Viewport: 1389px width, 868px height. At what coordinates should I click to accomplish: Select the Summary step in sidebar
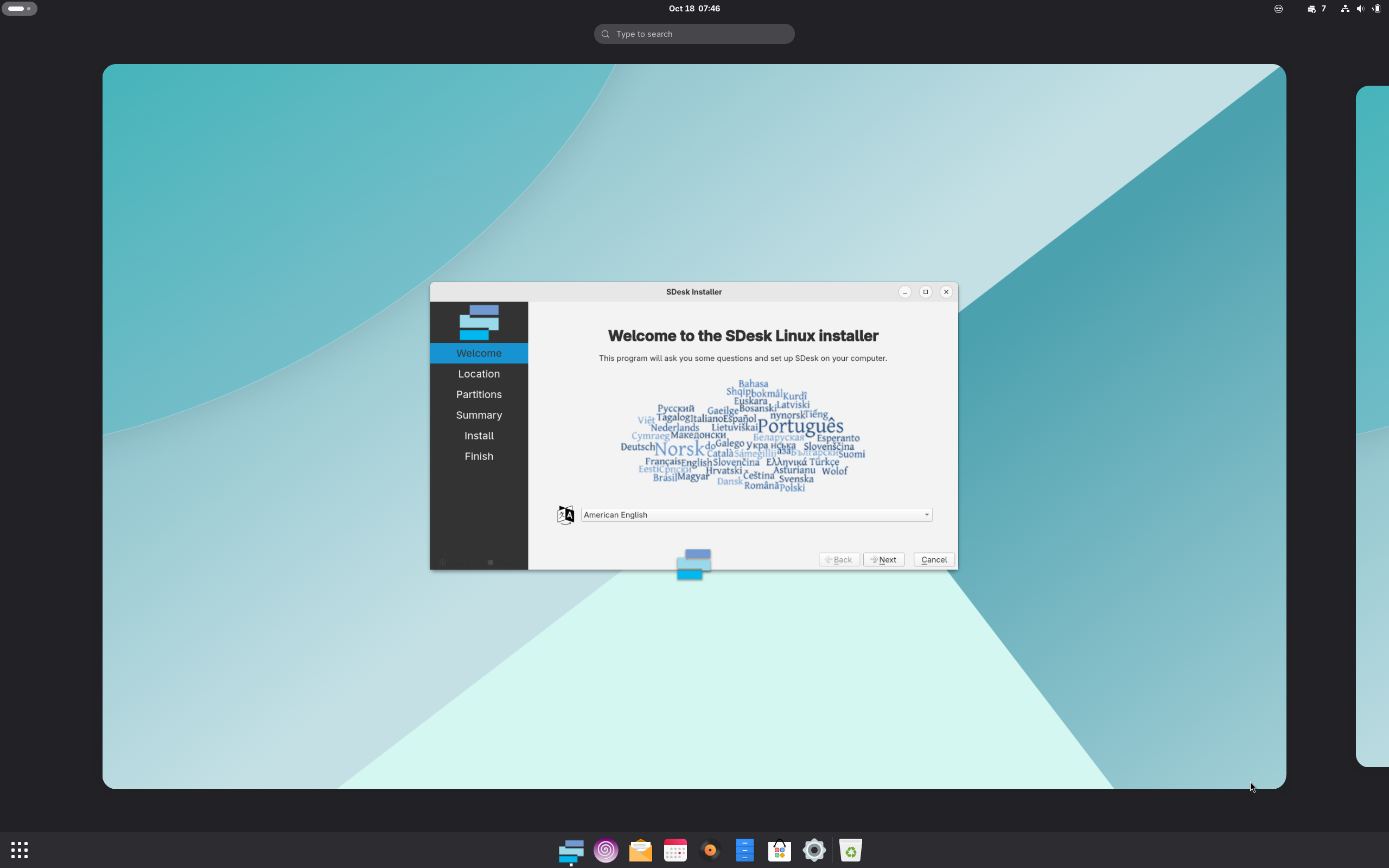tap(479, 415)
